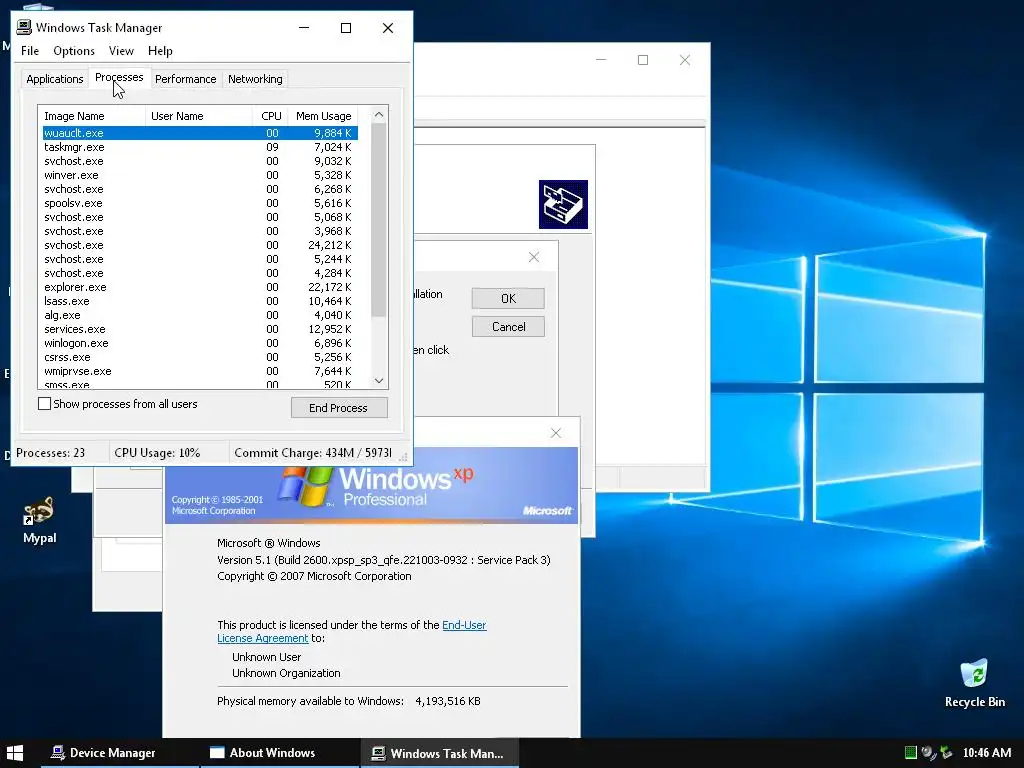The width and height of the screenshot is (1024, 768).
Task: Open the End-User License Agreement link
Action: 352,632
